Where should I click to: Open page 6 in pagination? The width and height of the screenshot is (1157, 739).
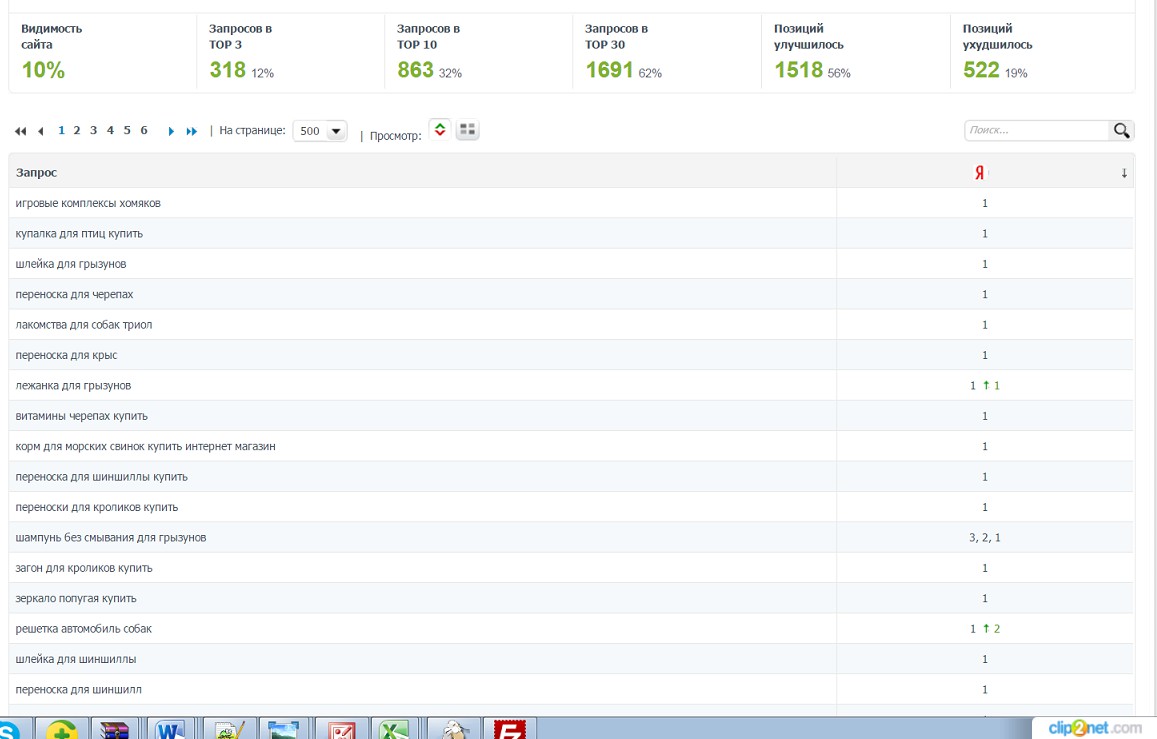click(144, 131)
